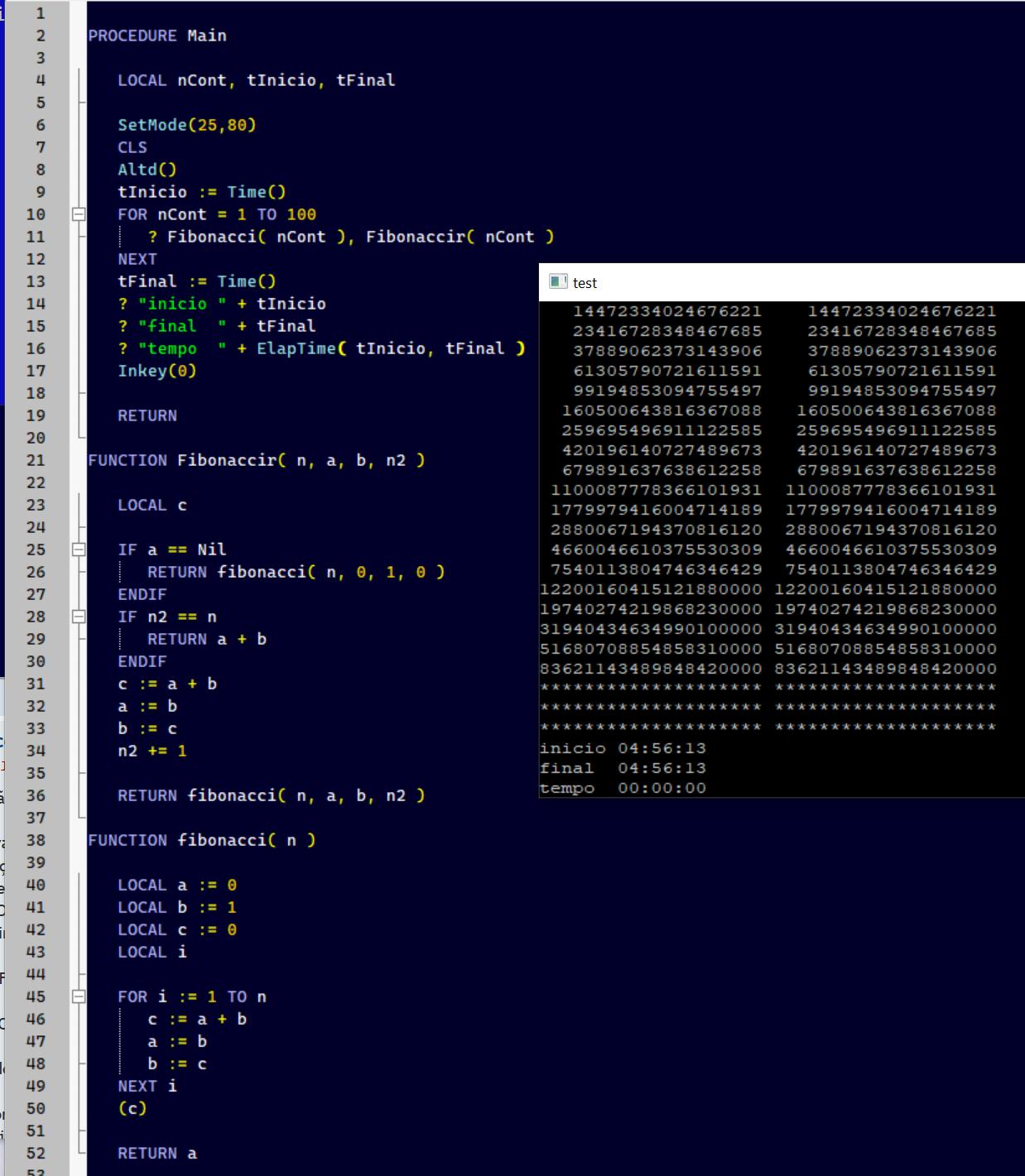The height and width of the screenshot is (1176, 1025).
Task: Fold the IF n2 == n block
Action: point(79,617)
